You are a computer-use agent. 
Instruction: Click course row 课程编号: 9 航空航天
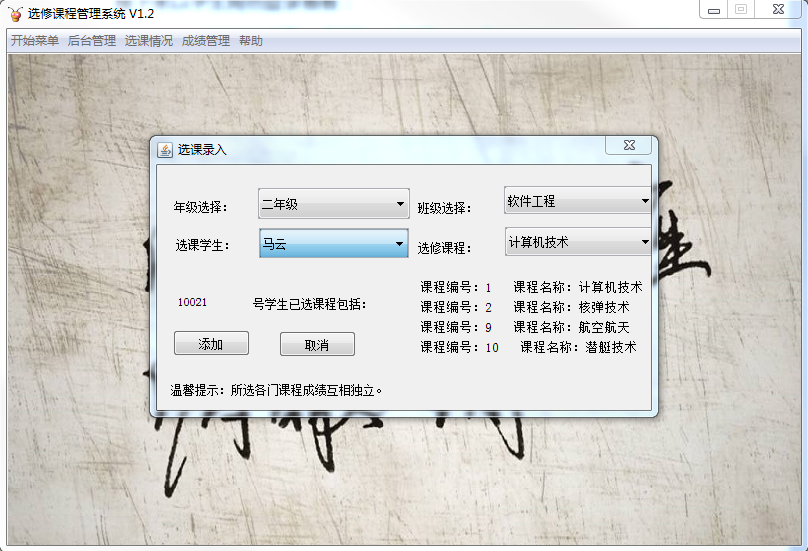point(525,327)
